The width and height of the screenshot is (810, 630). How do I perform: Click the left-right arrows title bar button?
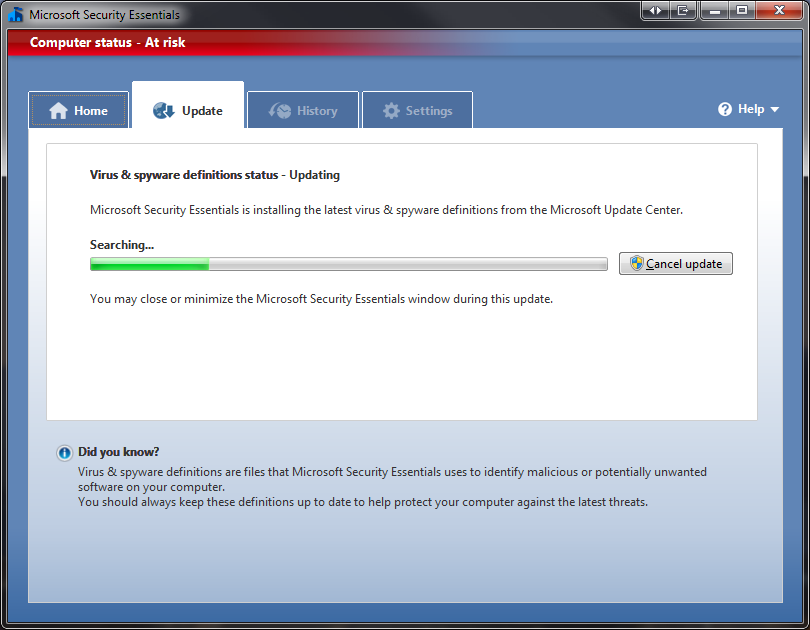(655, 11)
